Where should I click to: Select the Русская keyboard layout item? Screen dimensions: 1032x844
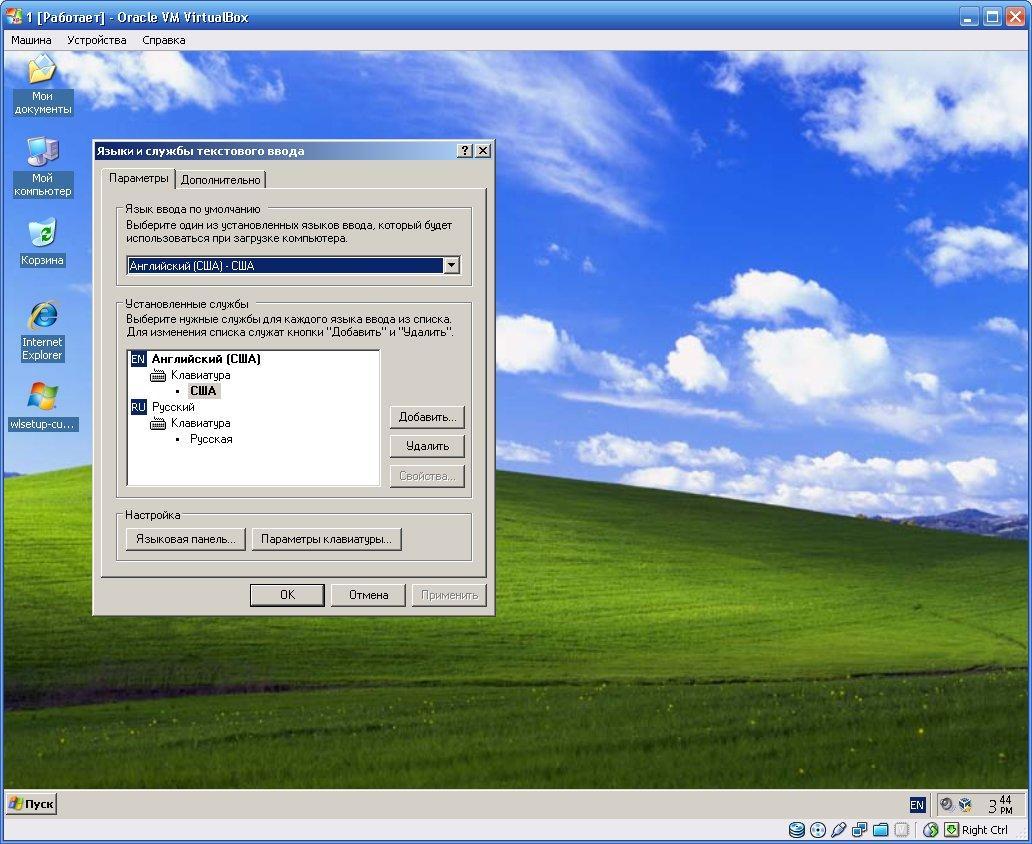tap(211, 439)
